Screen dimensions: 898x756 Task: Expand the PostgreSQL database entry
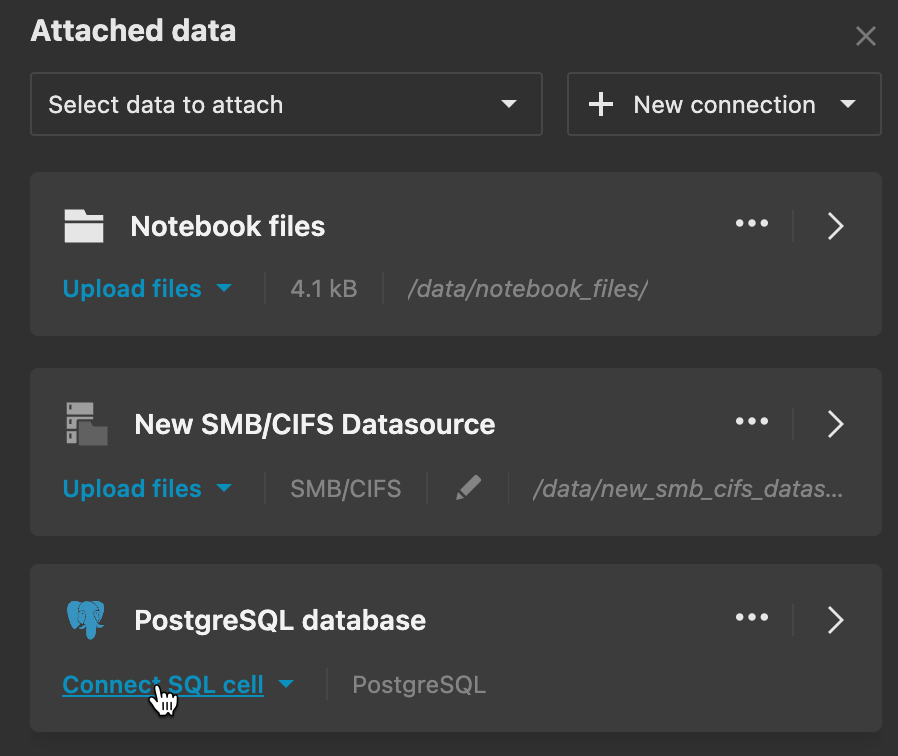(836, 619)
